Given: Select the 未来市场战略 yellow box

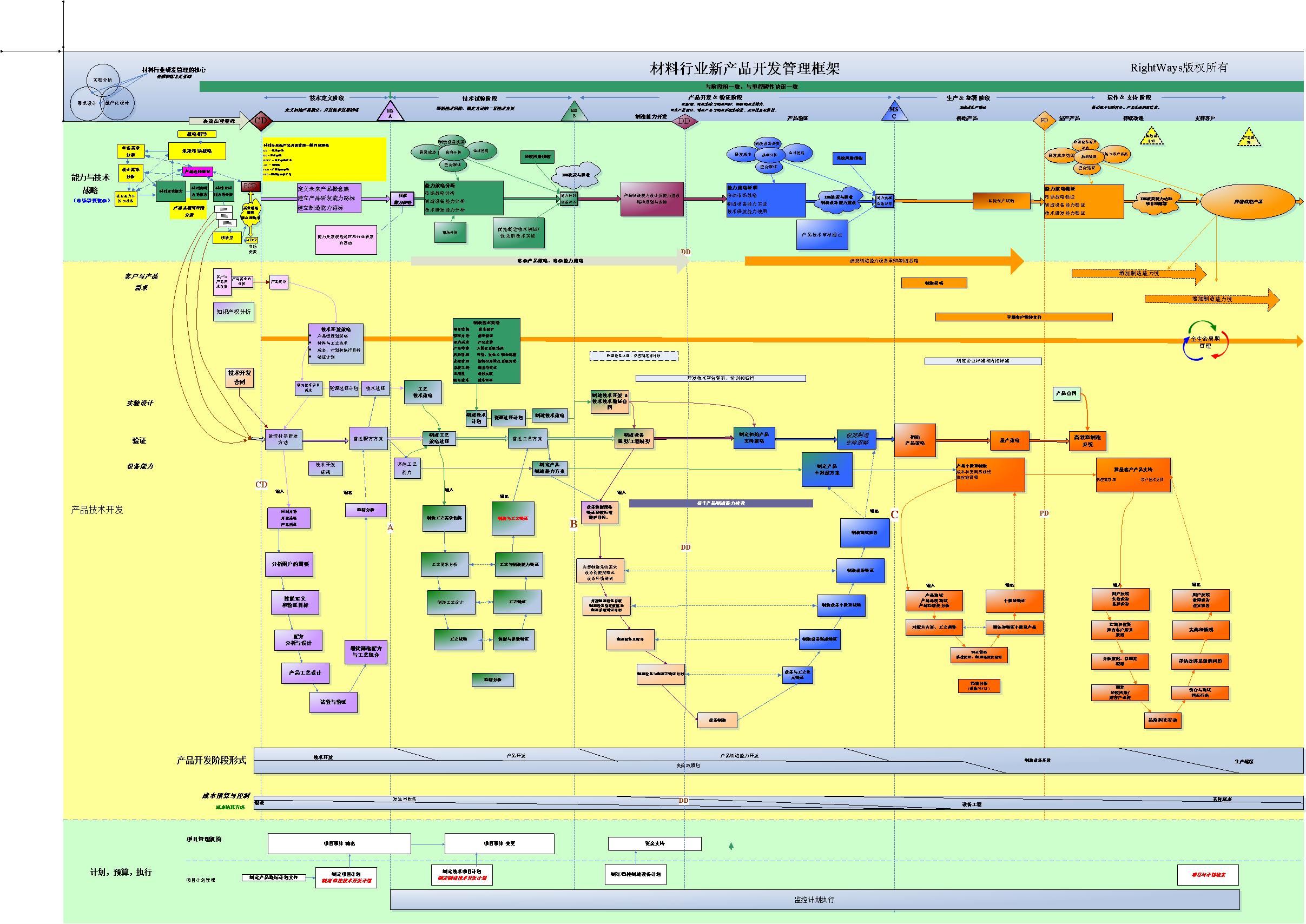Looking at the screenshot, I should tap(197, 151).
